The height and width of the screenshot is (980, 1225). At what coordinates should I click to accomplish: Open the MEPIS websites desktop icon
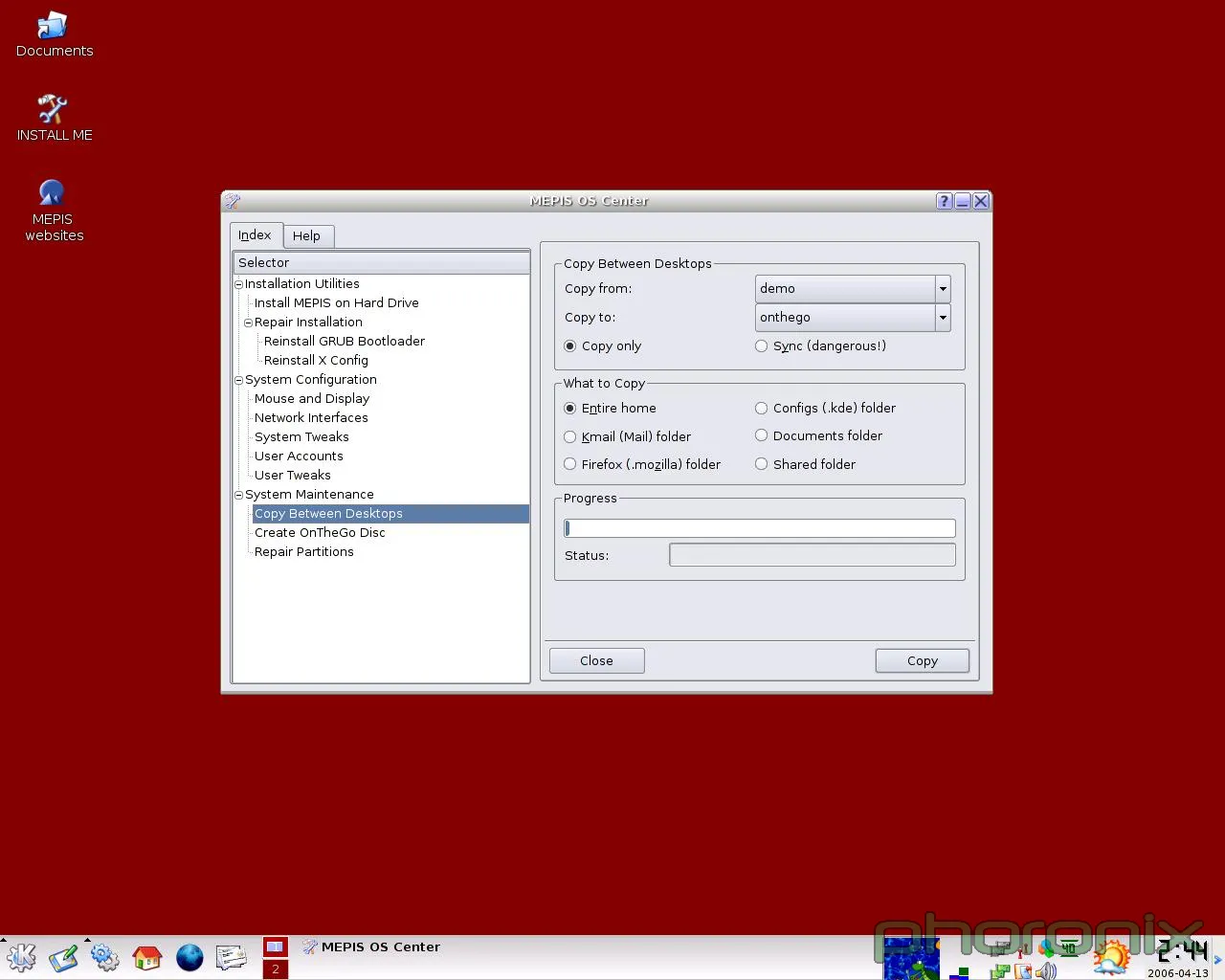(x=54, y=211)
